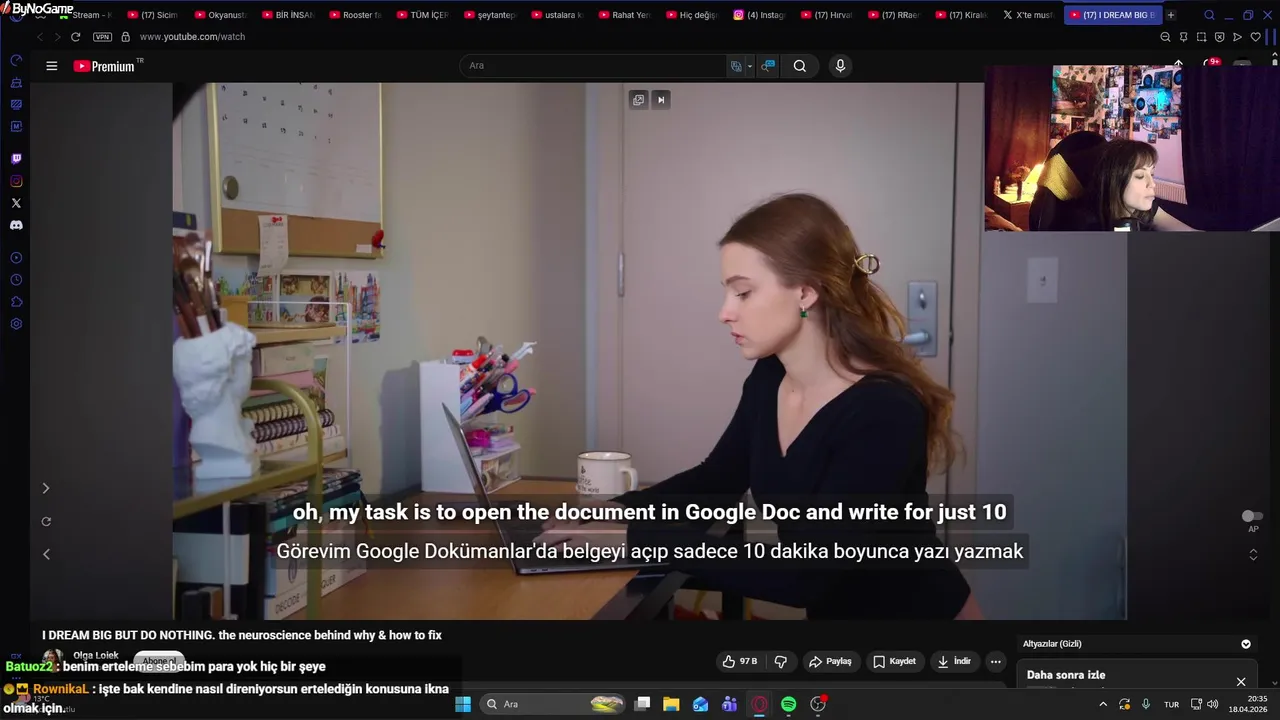Switch to the X'te tab
Screen dimensions: 1280x720
(1029, 15)
